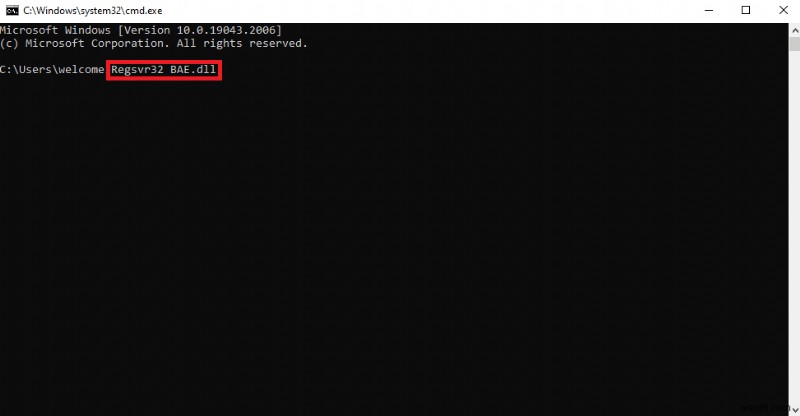Image resolution: width=800 pixels, height=416 pixels.
Task: Open the cmd.exe window system menu icon
Action: (12, 10)
